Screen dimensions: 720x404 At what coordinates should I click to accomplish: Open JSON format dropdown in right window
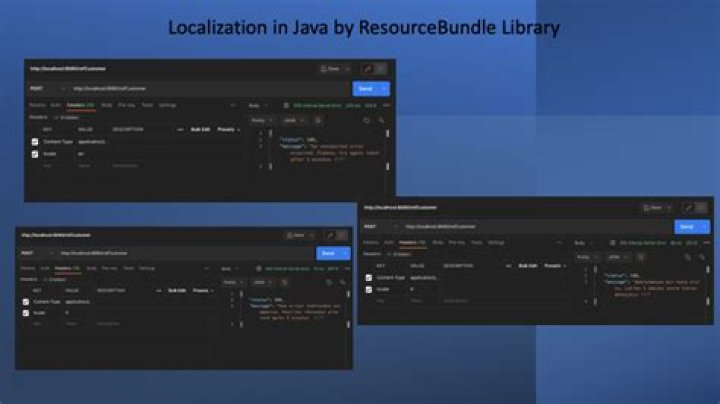tap(617, 257)
